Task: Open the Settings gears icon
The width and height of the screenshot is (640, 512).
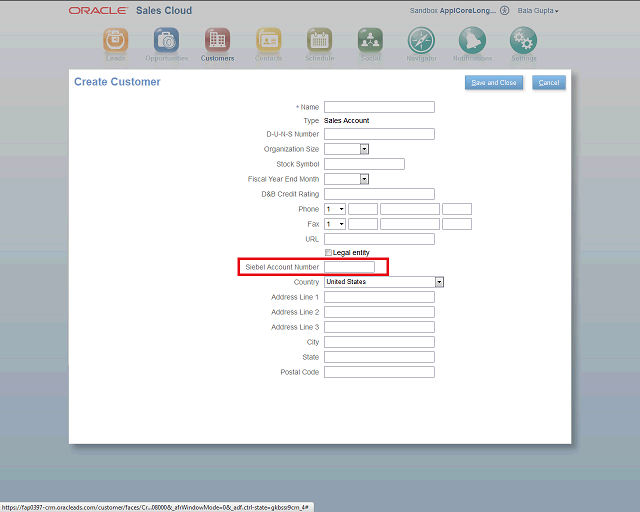Action: 523,40
